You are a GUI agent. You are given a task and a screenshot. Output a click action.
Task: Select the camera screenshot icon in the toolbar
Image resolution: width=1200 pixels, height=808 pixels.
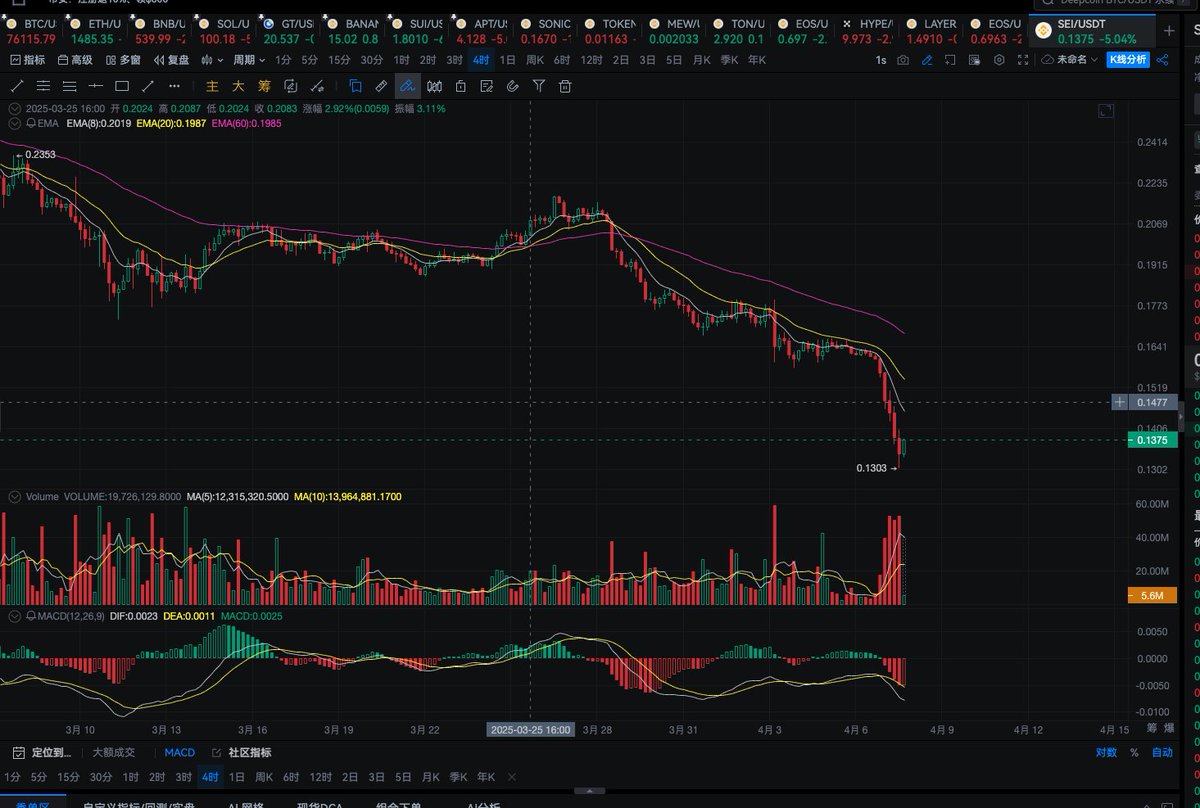[902, 59]
